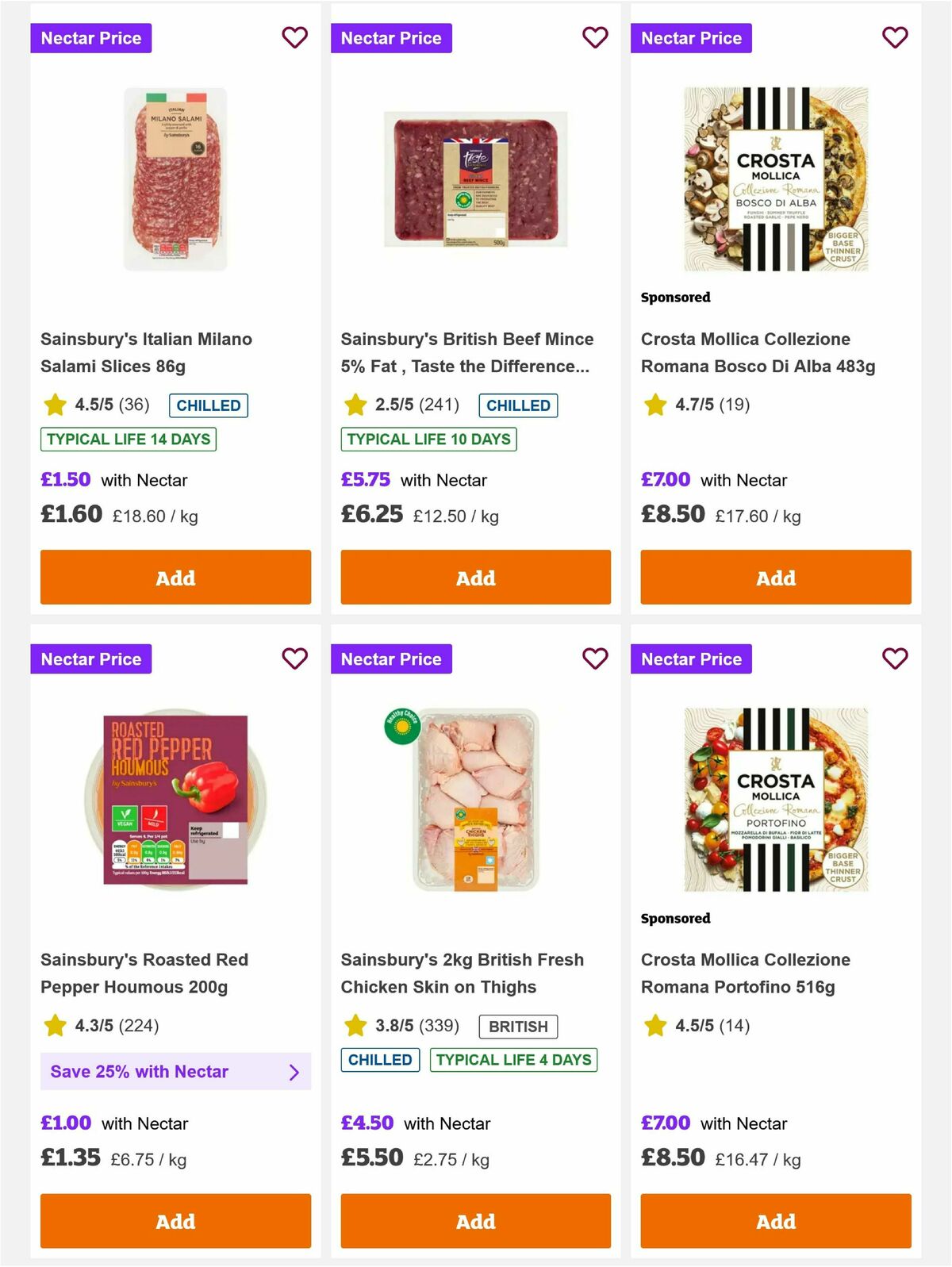Screen dimensions: 952x1267
Task: Favourite the Roasted Red Pepper Houmous
Action: [x=295, y=658]
